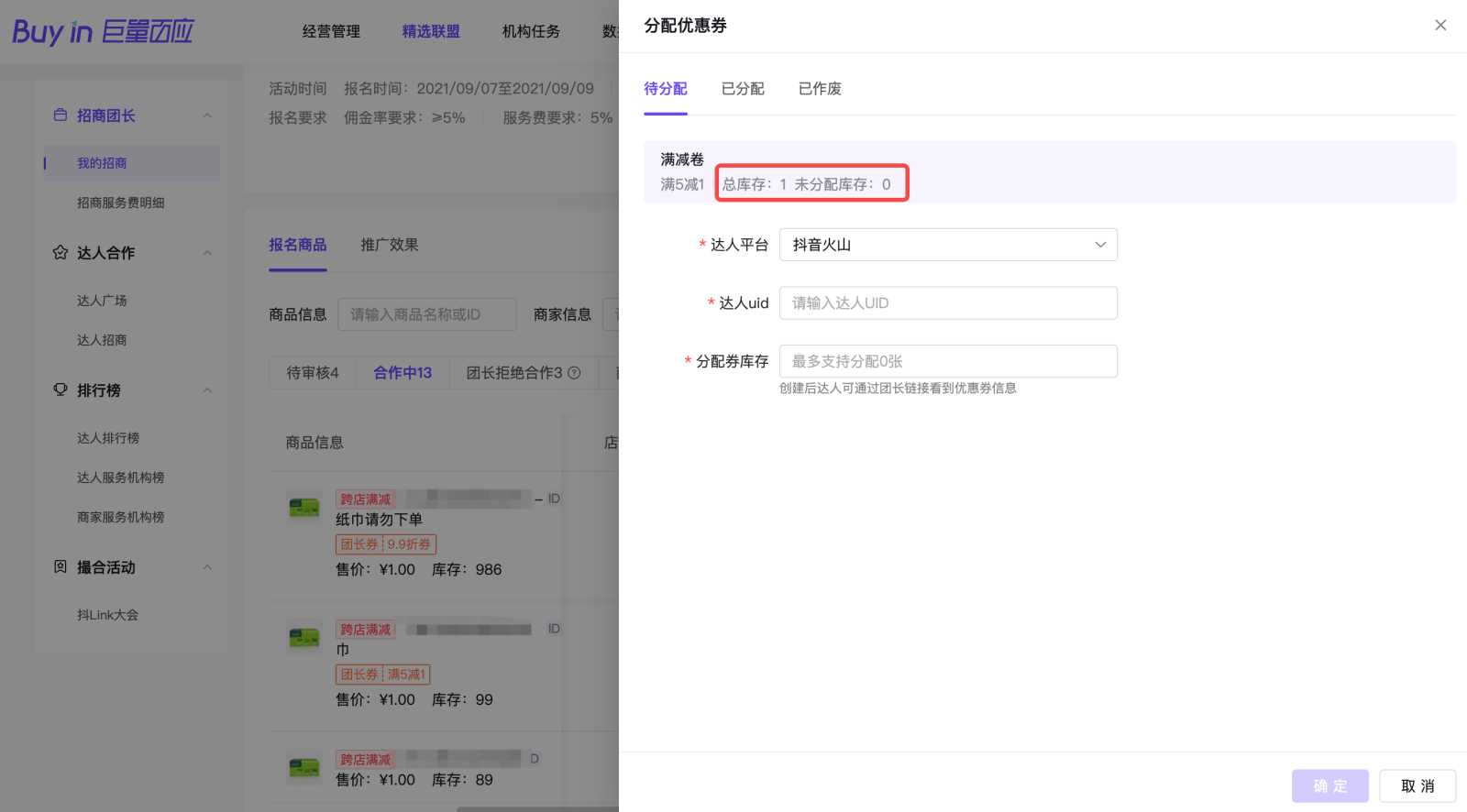
Task: Click the 商品信息 search input
Action: coord(427,314)
